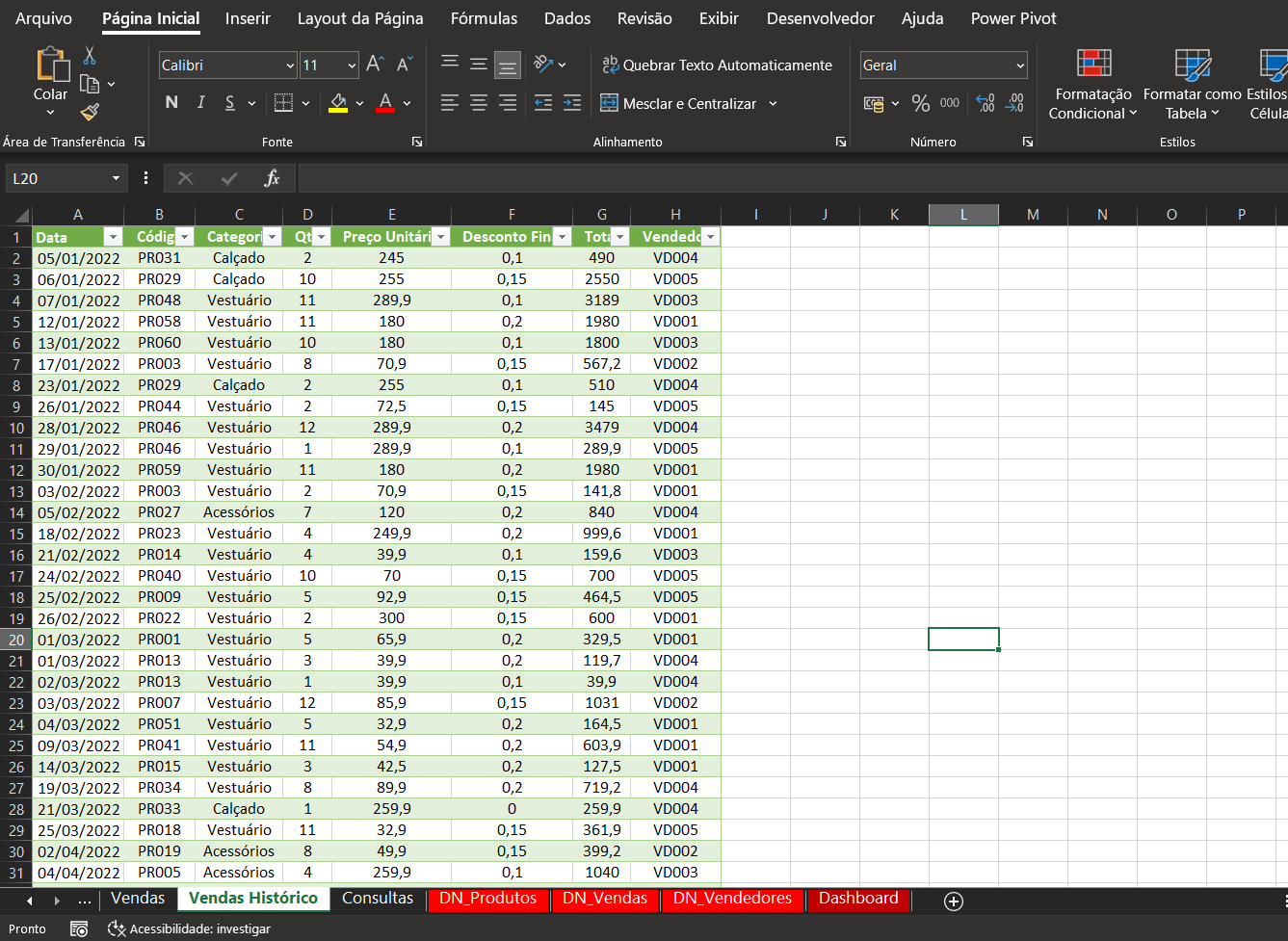
Task: Click the Colar paste icon
Action: 51,64
